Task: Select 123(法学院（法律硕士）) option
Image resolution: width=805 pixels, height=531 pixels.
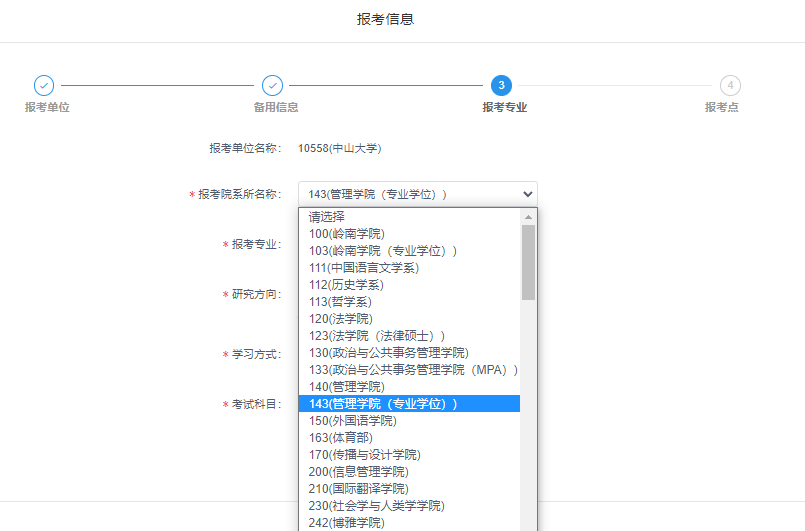Action: (377, 335)
